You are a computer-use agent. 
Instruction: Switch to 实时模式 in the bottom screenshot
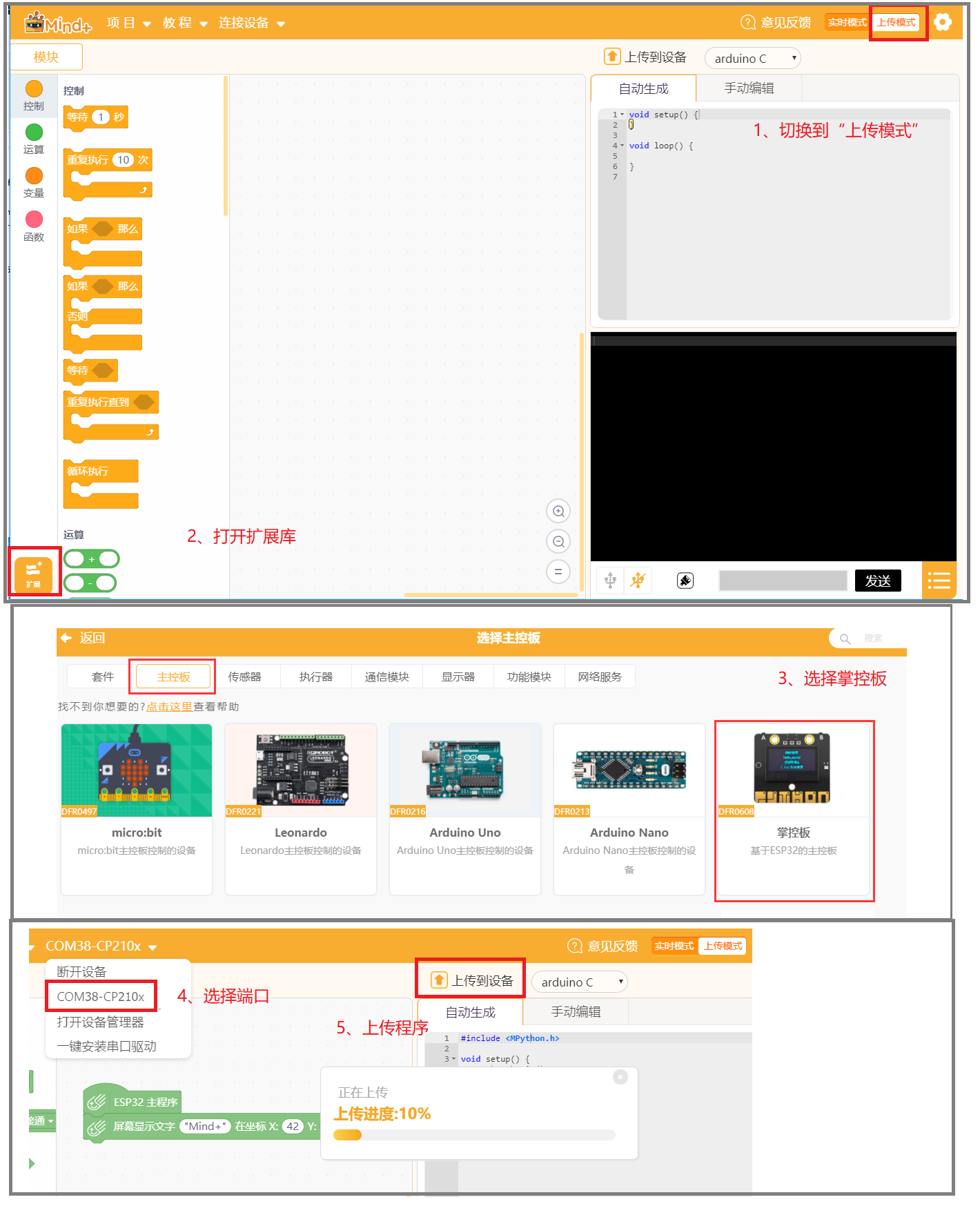[674, 946]
